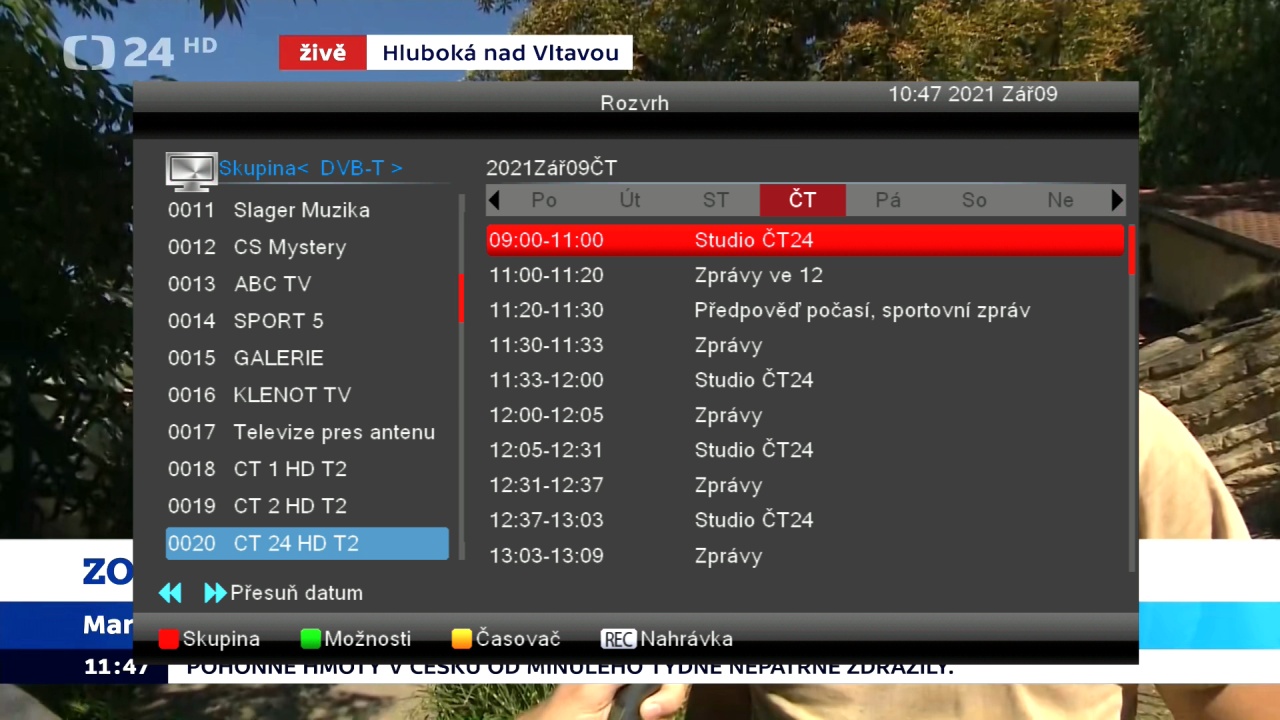Change the Skupina DVB-T group selector
1280x720 pixels.
pos(310,168)
